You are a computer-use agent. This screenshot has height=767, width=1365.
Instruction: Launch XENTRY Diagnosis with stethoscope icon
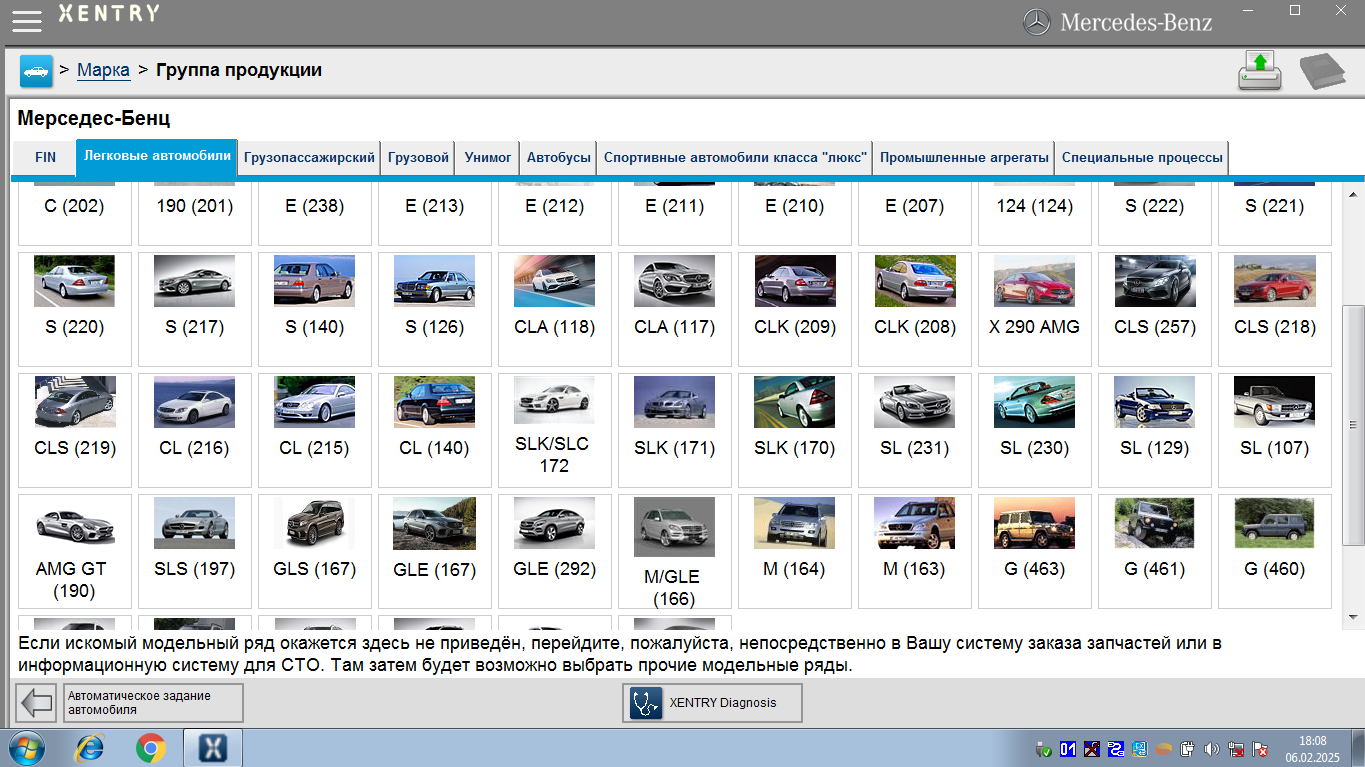click(x=711, y=703)
